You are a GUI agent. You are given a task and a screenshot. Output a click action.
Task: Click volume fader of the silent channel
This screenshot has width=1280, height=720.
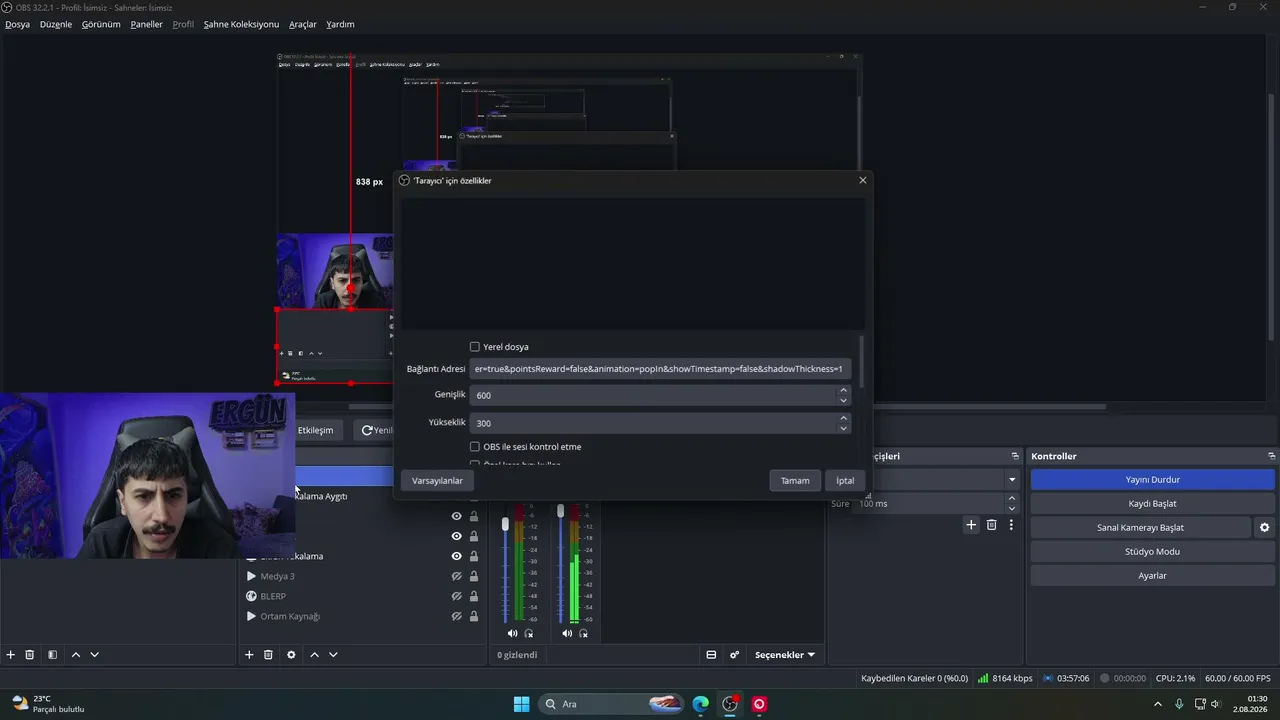point(505,524)
